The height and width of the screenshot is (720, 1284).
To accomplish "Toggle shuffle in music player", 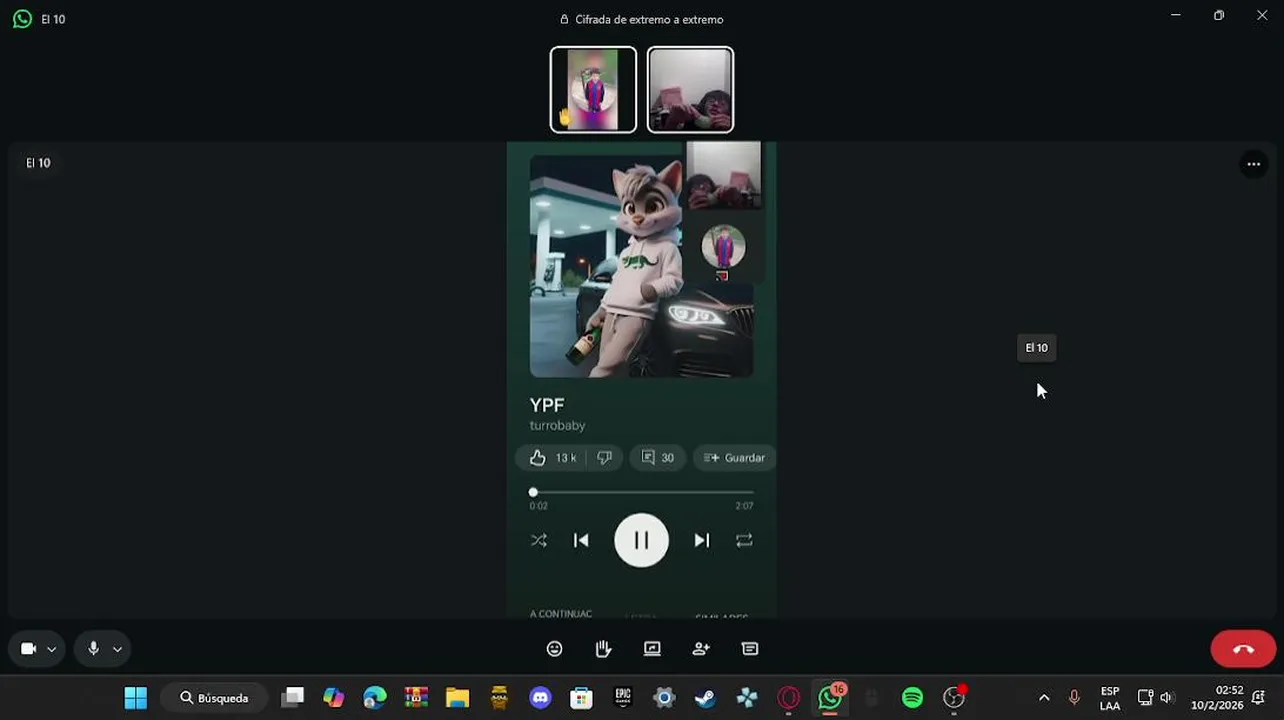I will point(538,540).
